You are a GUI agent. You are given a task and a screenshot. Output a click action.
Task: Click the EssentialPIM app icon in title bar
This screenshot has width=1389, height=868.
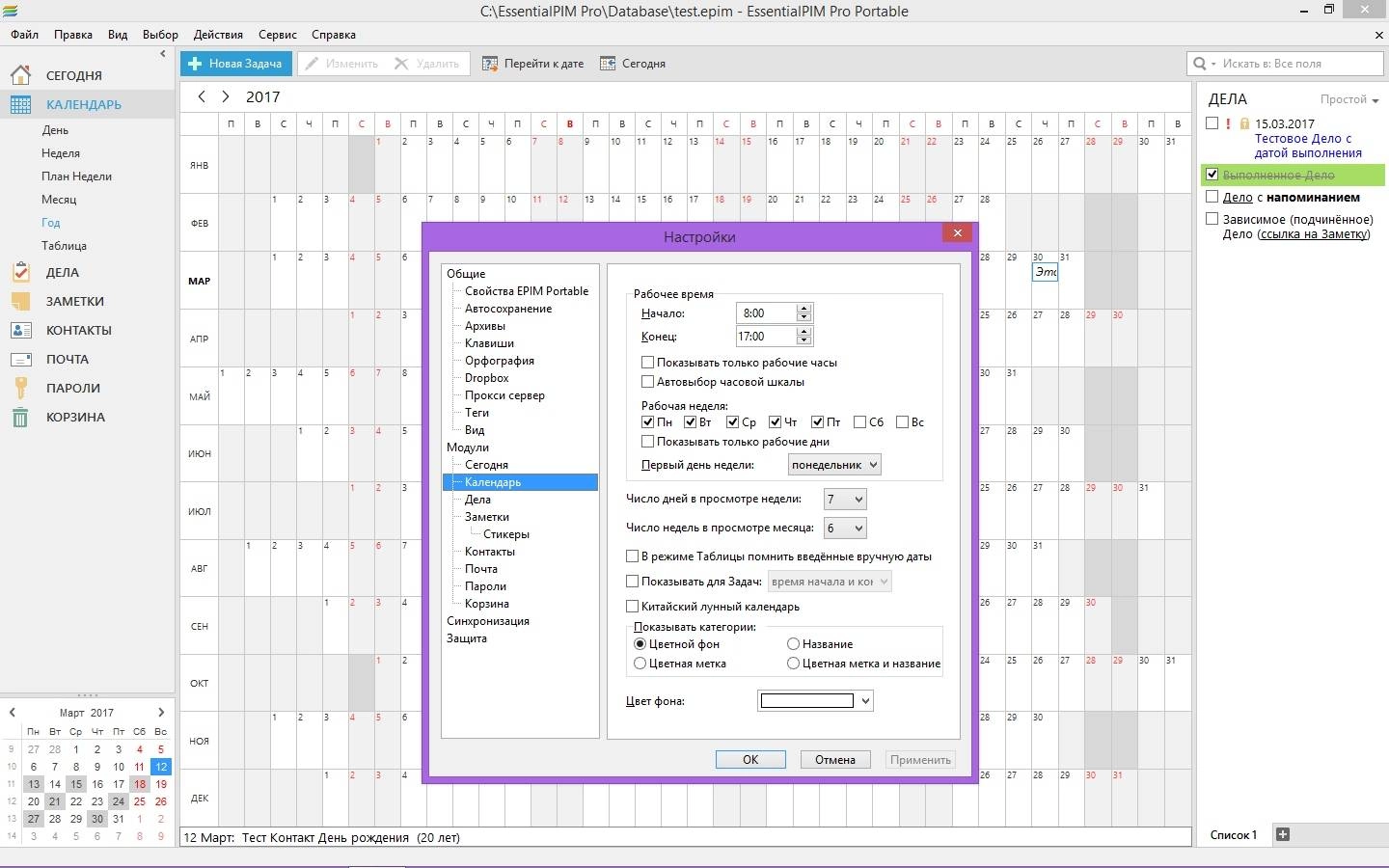(11, 11)
